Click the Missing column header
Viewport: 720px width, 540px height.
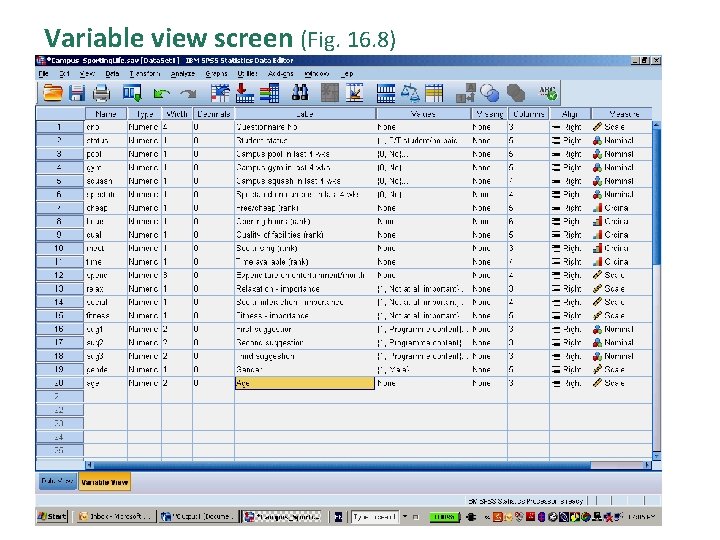(489, 114)
